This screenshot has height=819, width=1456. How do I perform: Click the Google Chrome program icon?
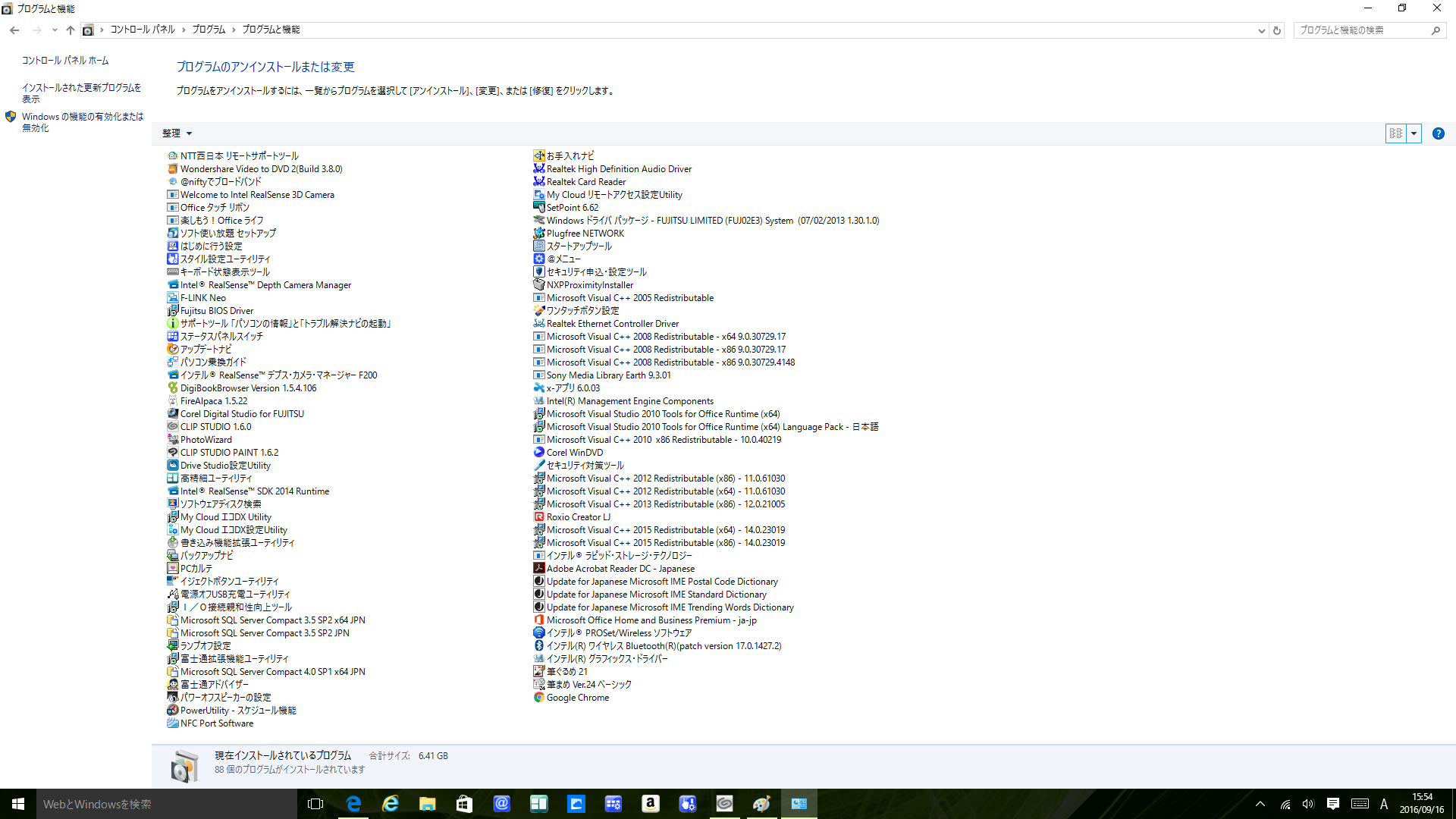click(x=538, y=698)
